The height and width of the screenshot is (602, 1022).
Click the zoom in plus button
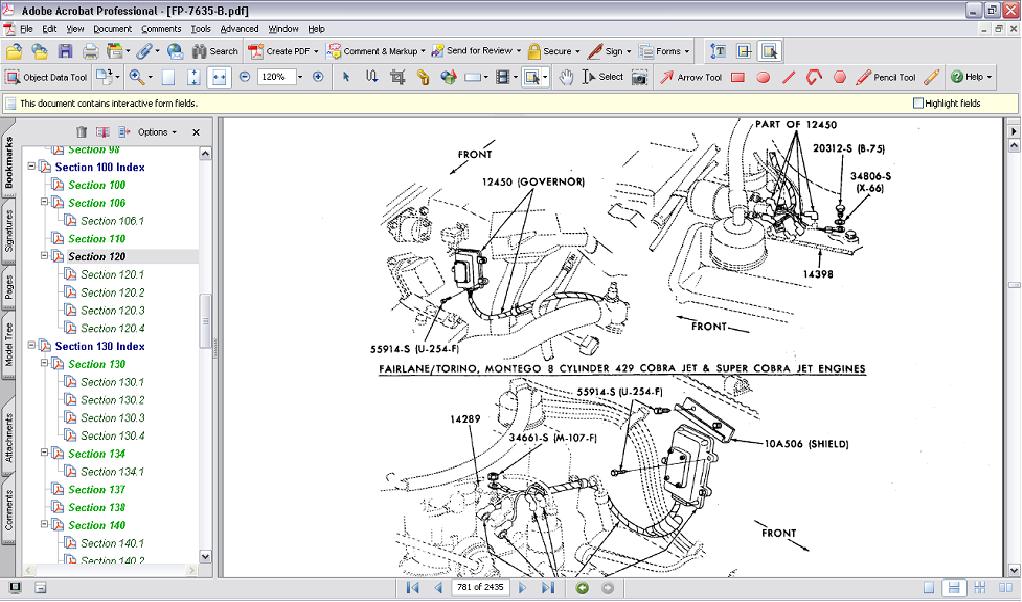[x=318, y=77]
